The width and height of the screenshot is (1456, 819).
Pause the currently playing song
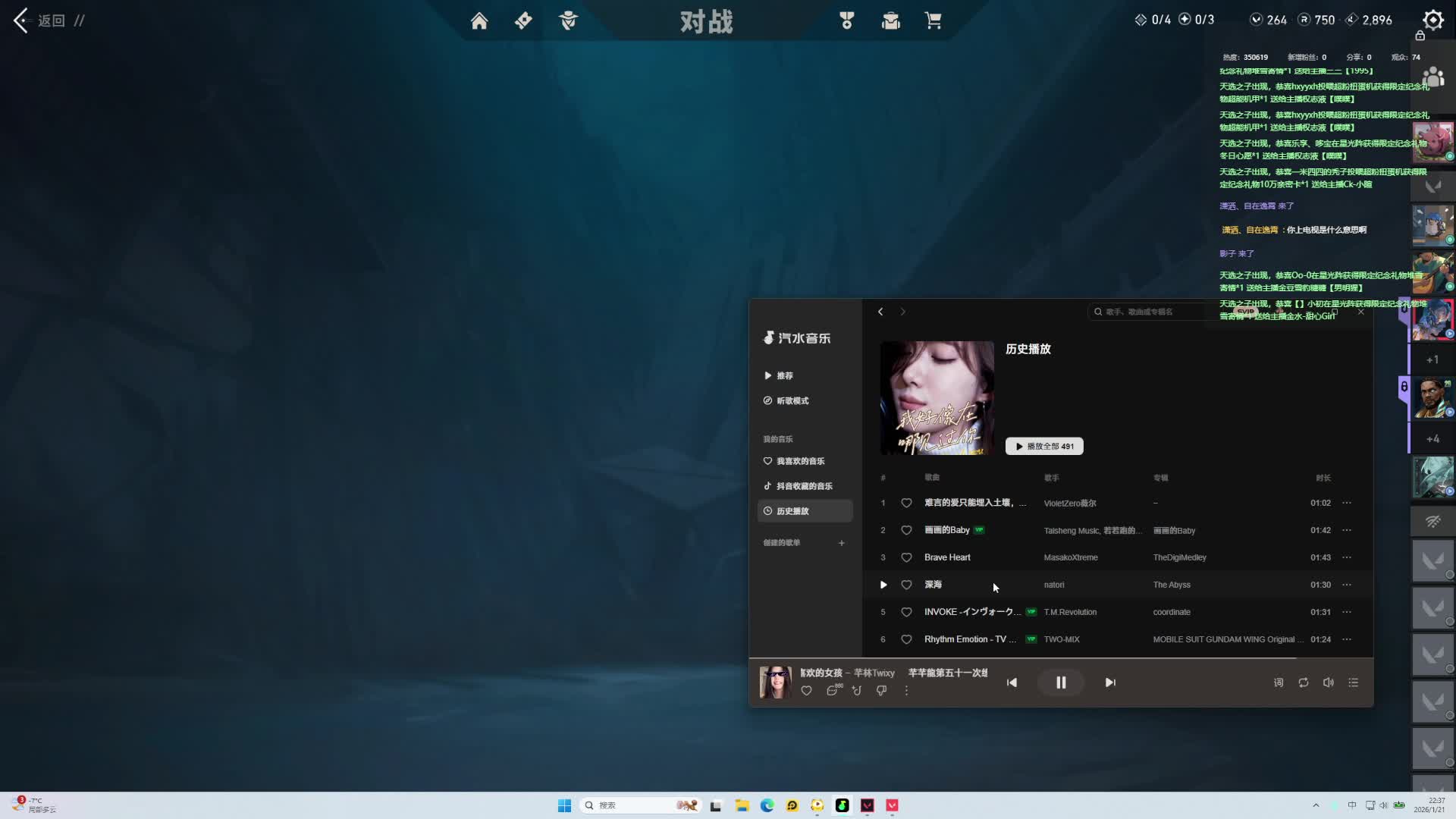click(1060, 682)
